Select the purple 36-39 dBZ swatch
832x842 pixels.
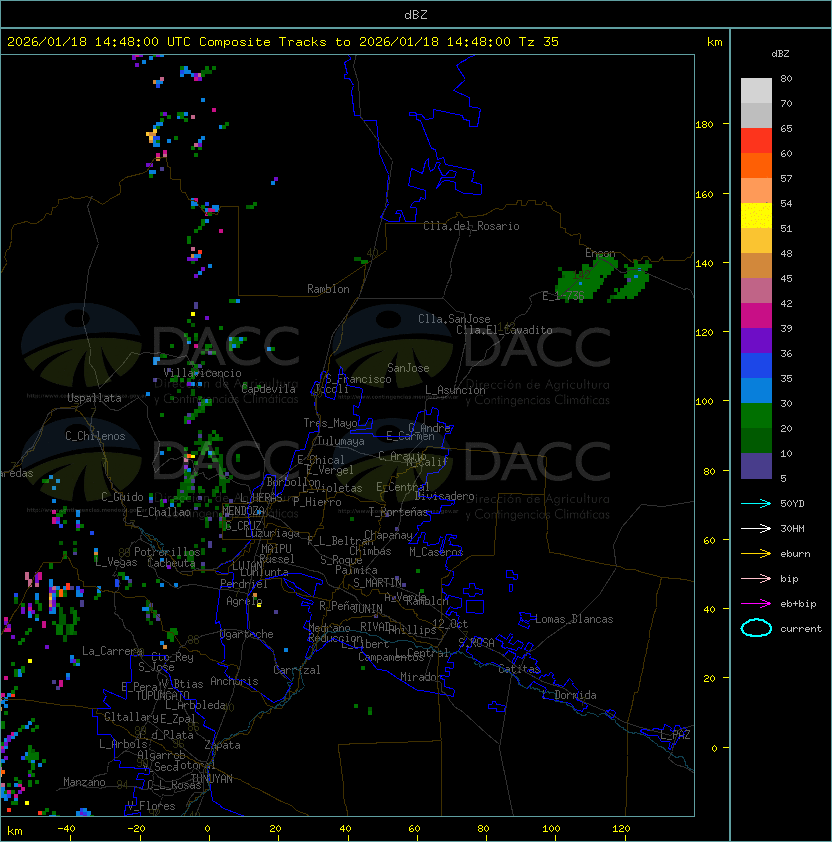756,340
